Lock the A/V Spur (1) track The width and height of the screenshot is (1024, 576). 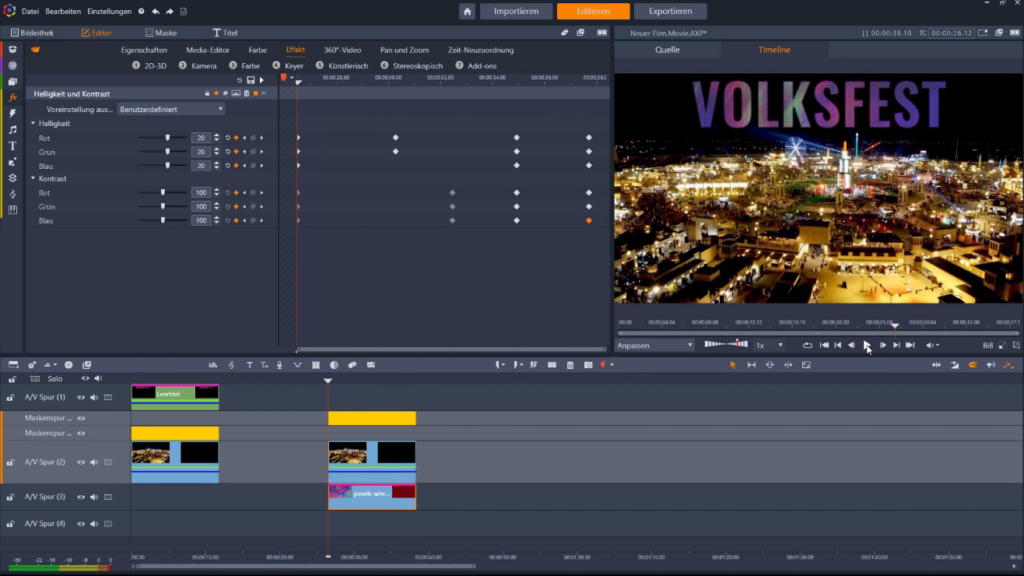(x=10, y=397)
